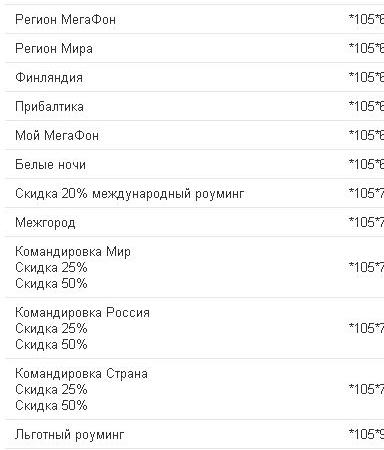Click the Прибалтика service entry
The image size is (384, 450).
pyautogui.click(x=49, y=106)
